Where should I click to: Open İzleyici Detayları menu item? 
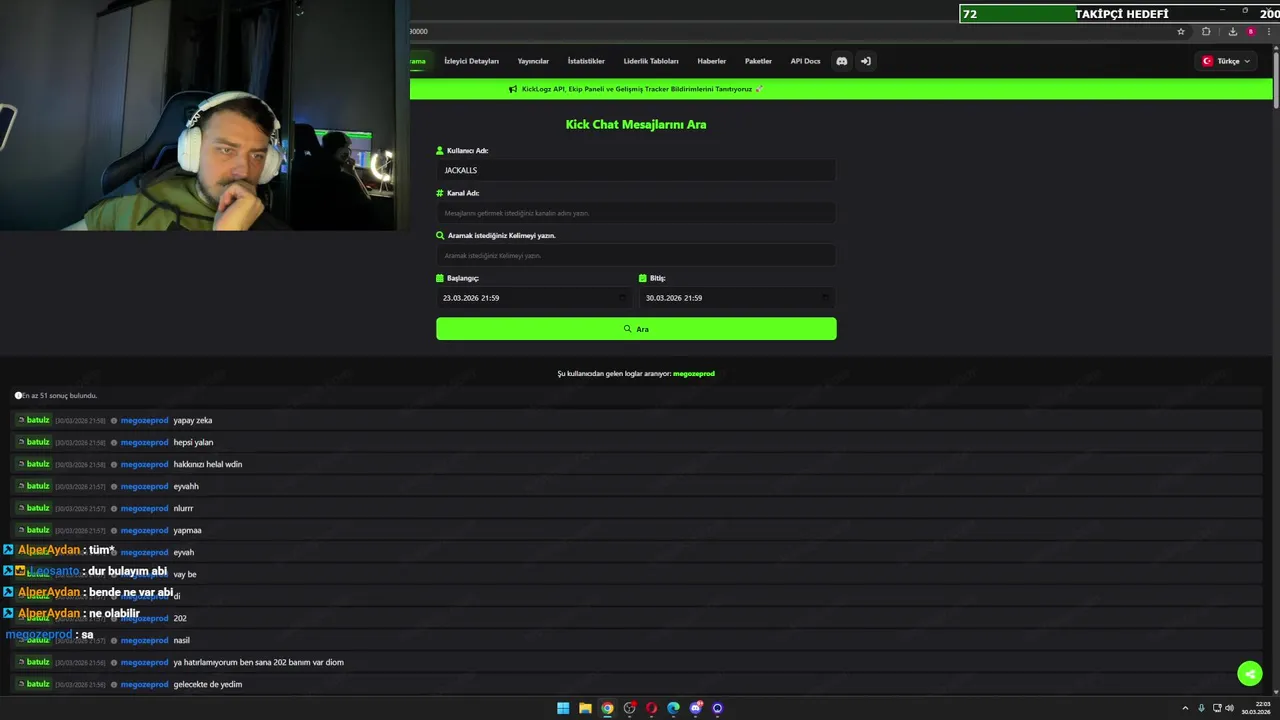click(471, 61)
